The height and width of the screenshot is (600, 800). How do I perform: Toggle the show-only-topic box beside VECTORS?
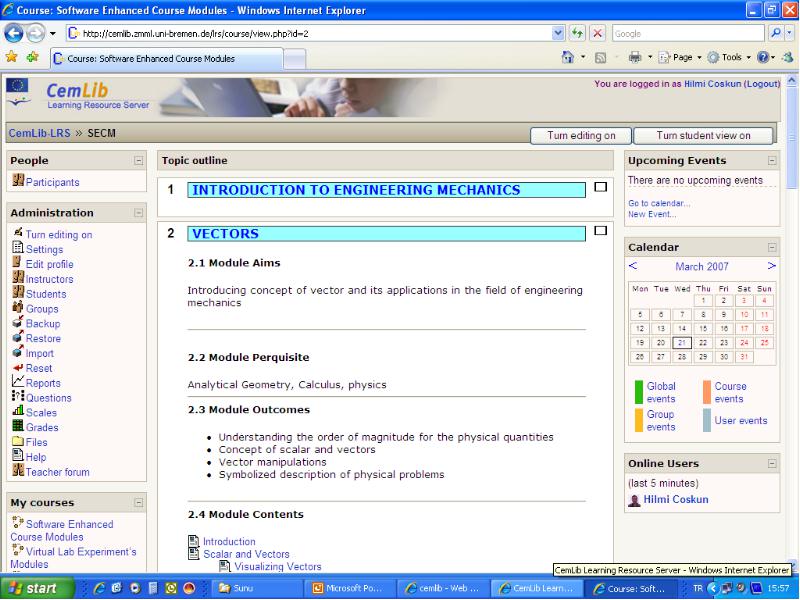tap(601, 231)
